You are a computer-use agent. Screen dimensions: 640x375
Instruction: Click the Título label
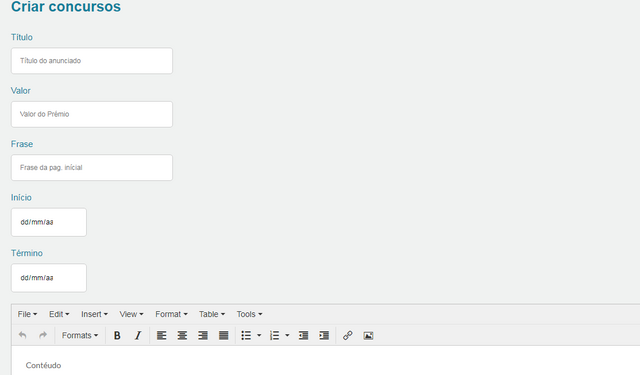(x=22, y=37)
